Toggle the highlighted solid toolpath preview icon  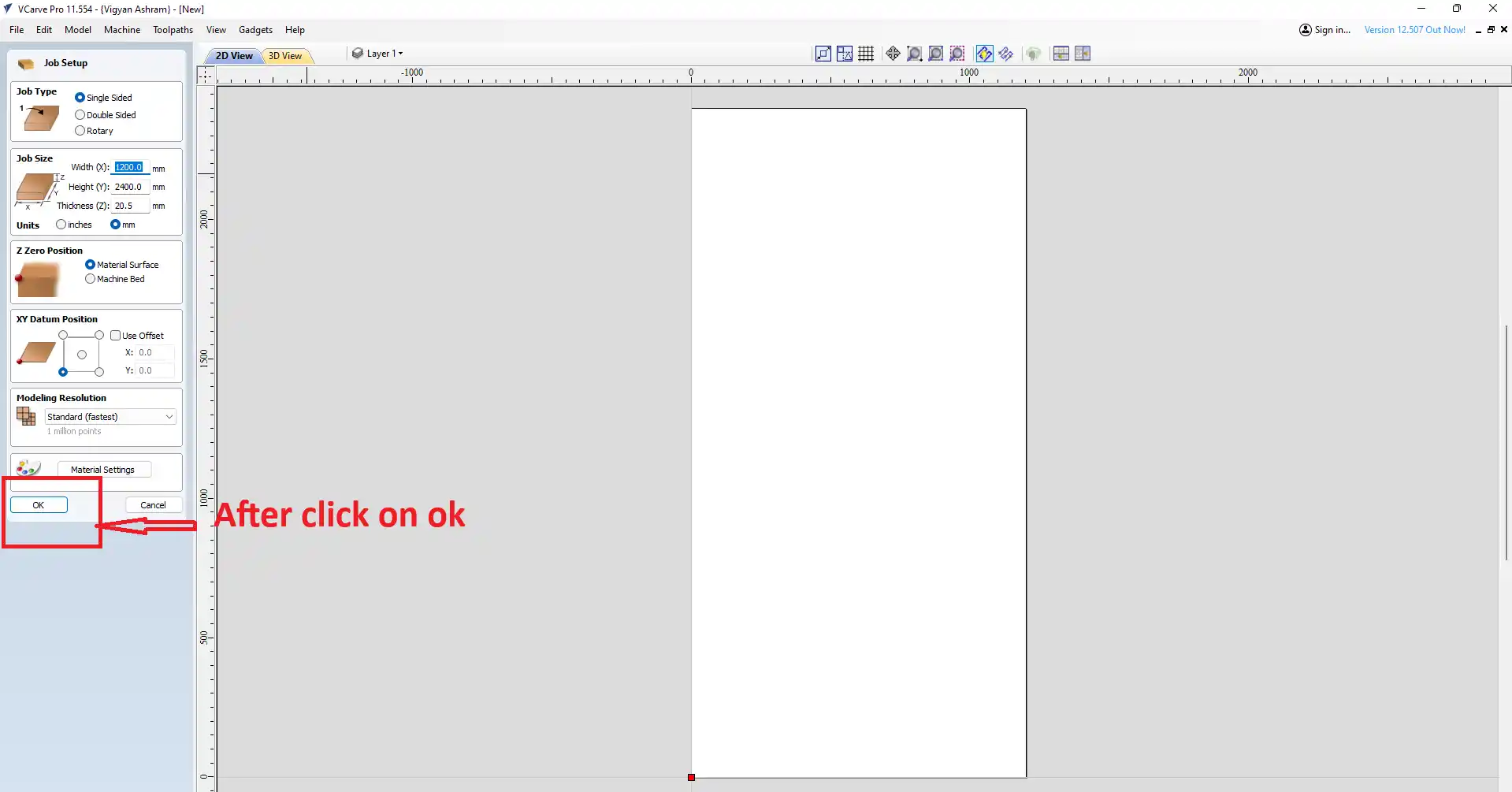(x=984, y=54)
